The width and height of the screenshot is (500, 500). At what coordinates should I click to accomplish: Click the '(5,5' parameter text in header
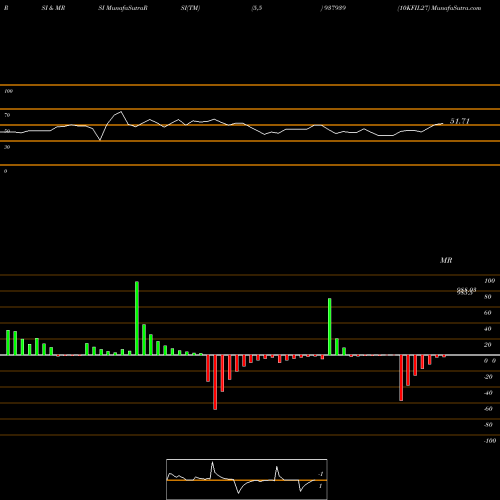pos(257,8)
